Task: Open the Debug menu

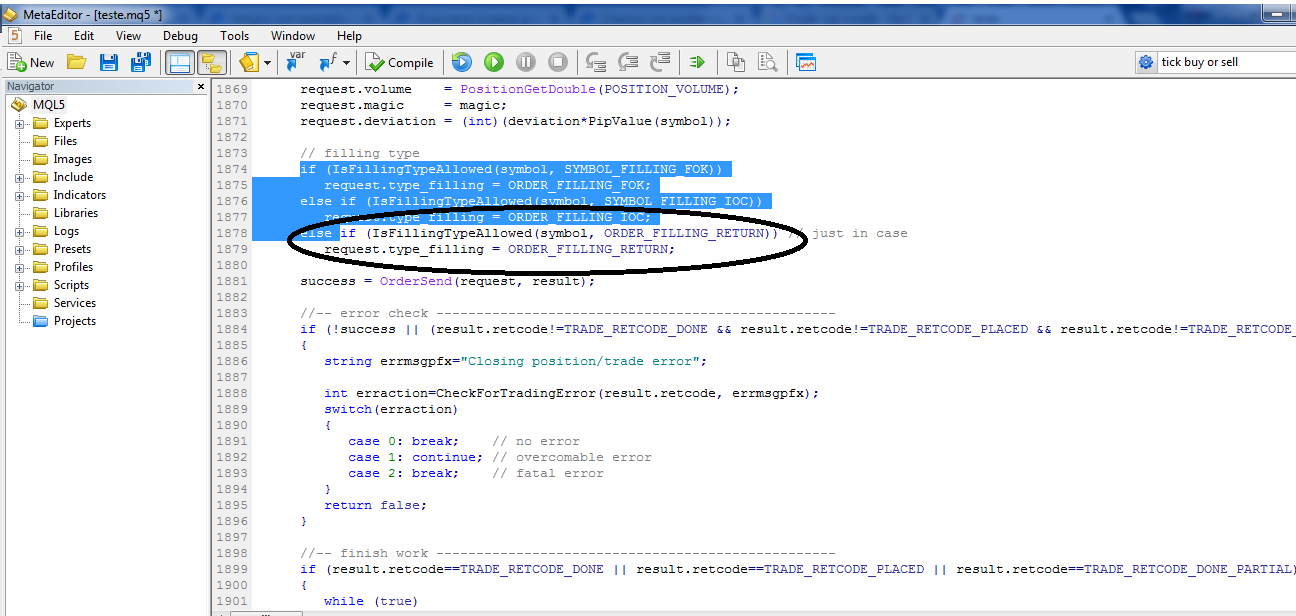Action: click(x=181, y=35)
